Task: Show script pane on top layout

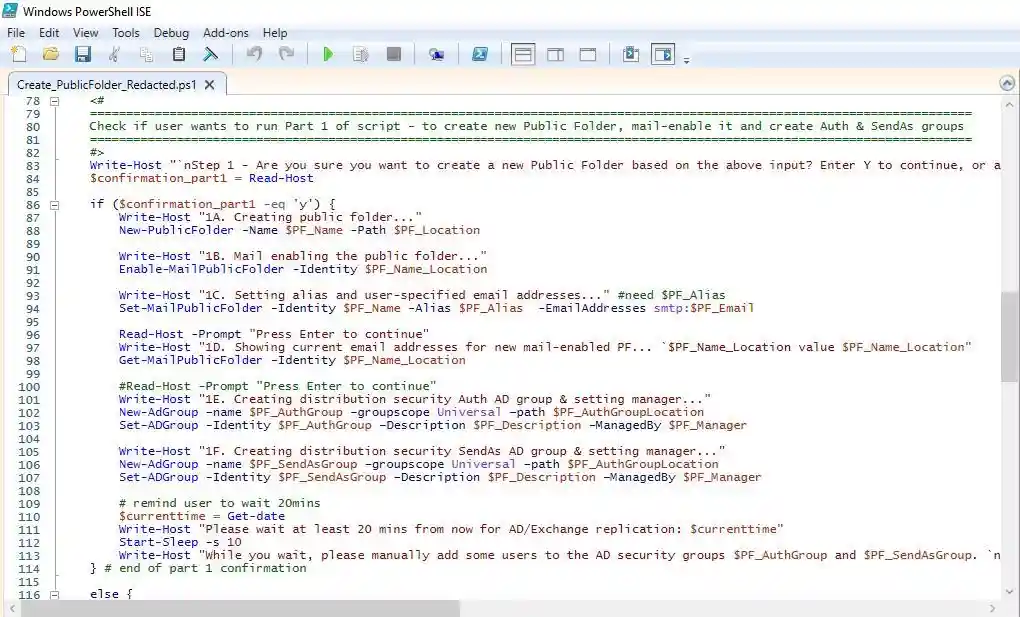Action: point(523,54)
